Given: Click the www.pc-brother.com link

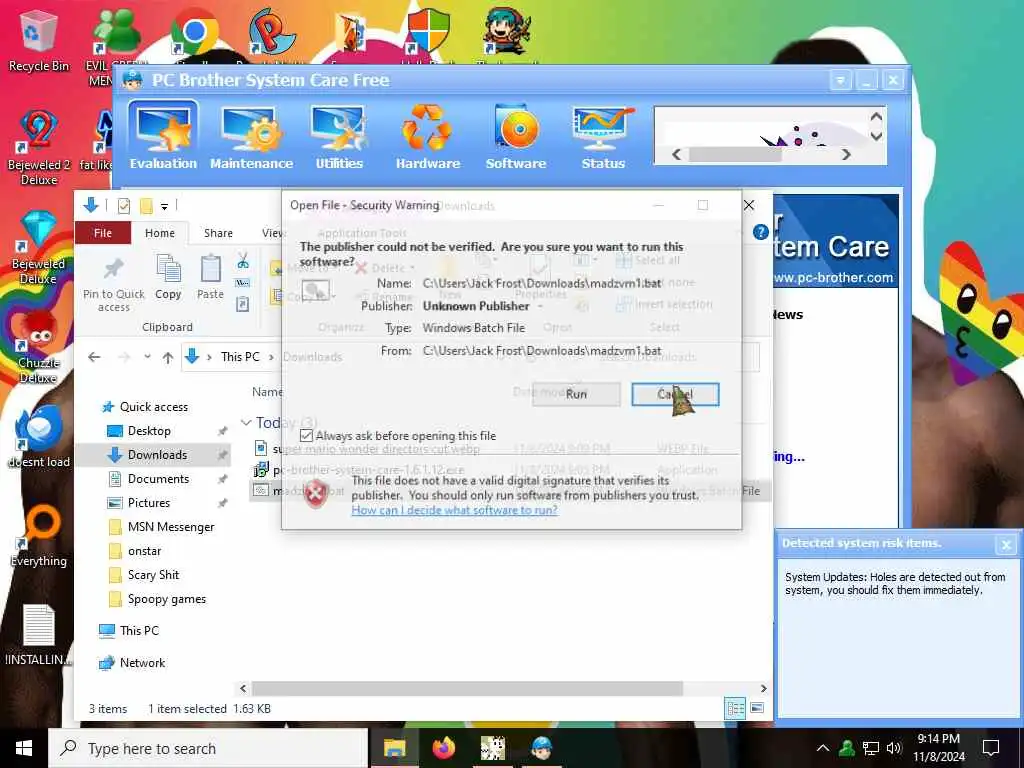Looking at the screenshot, I should click(833, 278).
